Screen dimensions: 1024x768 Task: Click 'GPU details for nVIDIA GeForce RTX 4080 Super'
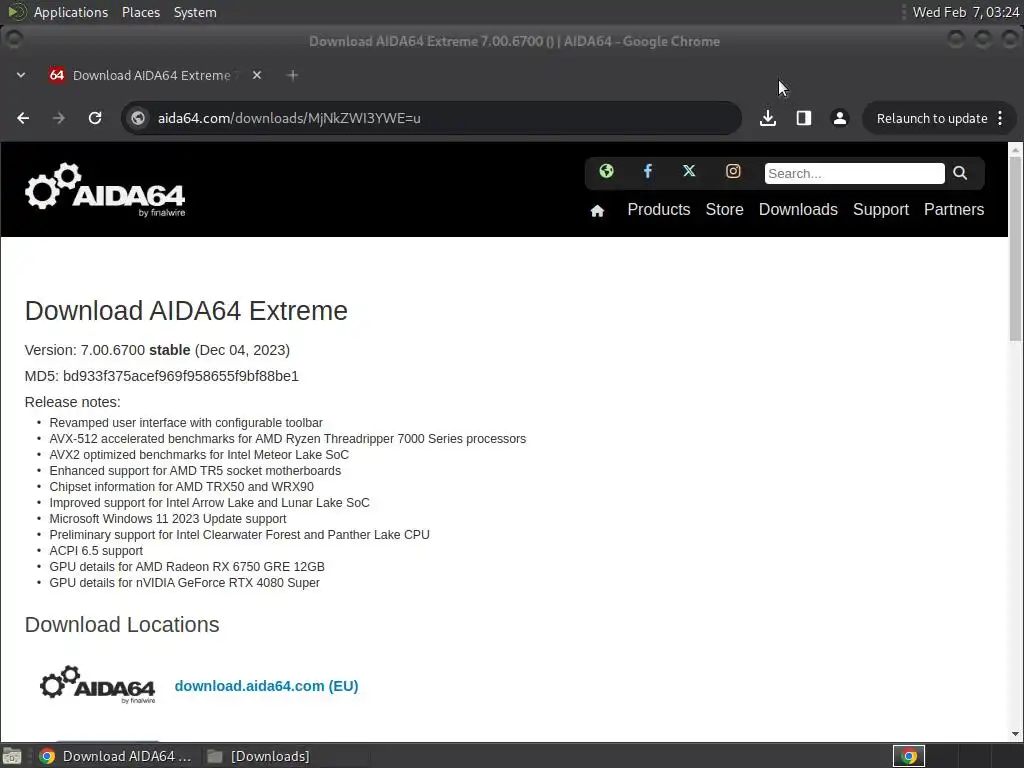point(185,583)
